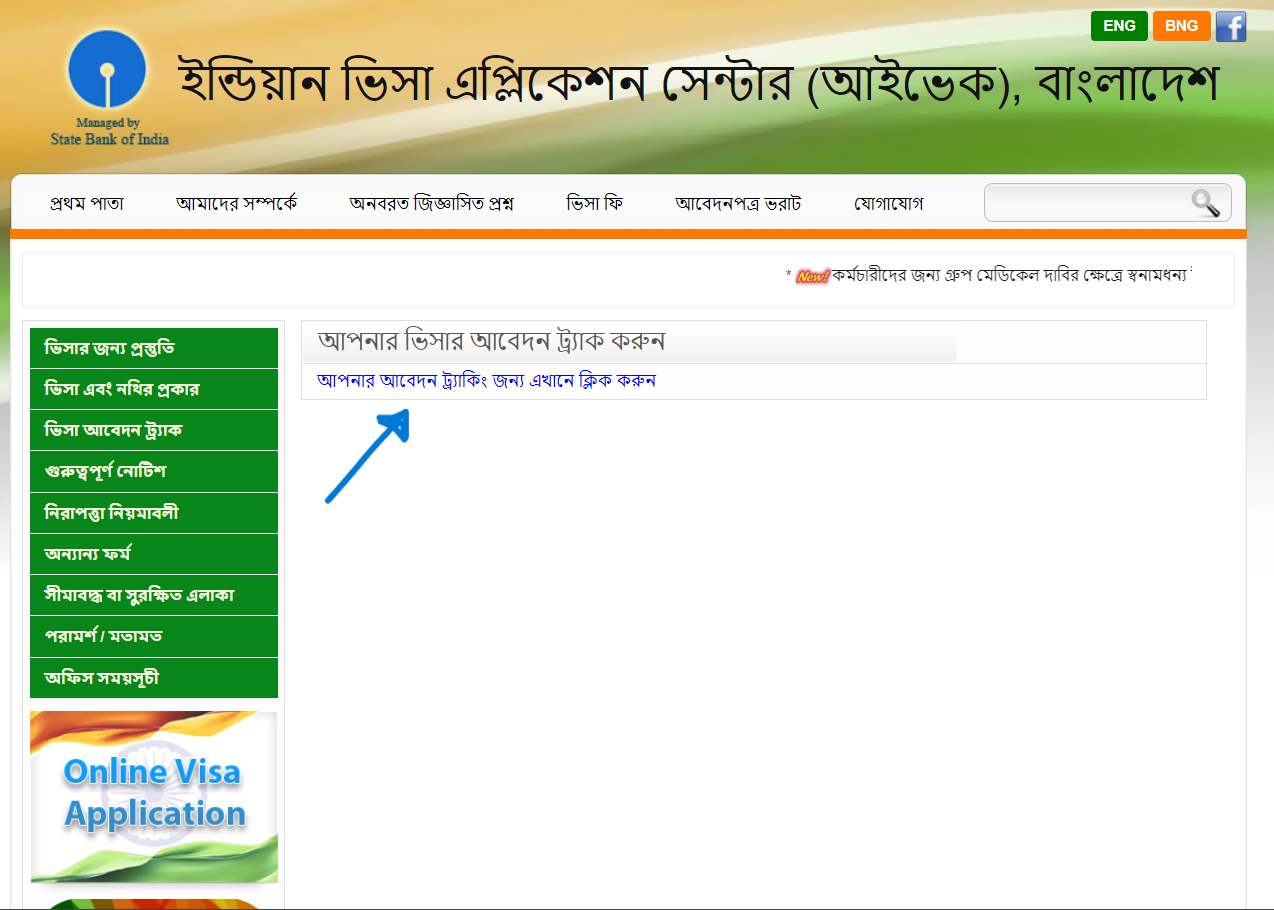Click inside the search text field
1274x910 pixels.
(1086, 203)
